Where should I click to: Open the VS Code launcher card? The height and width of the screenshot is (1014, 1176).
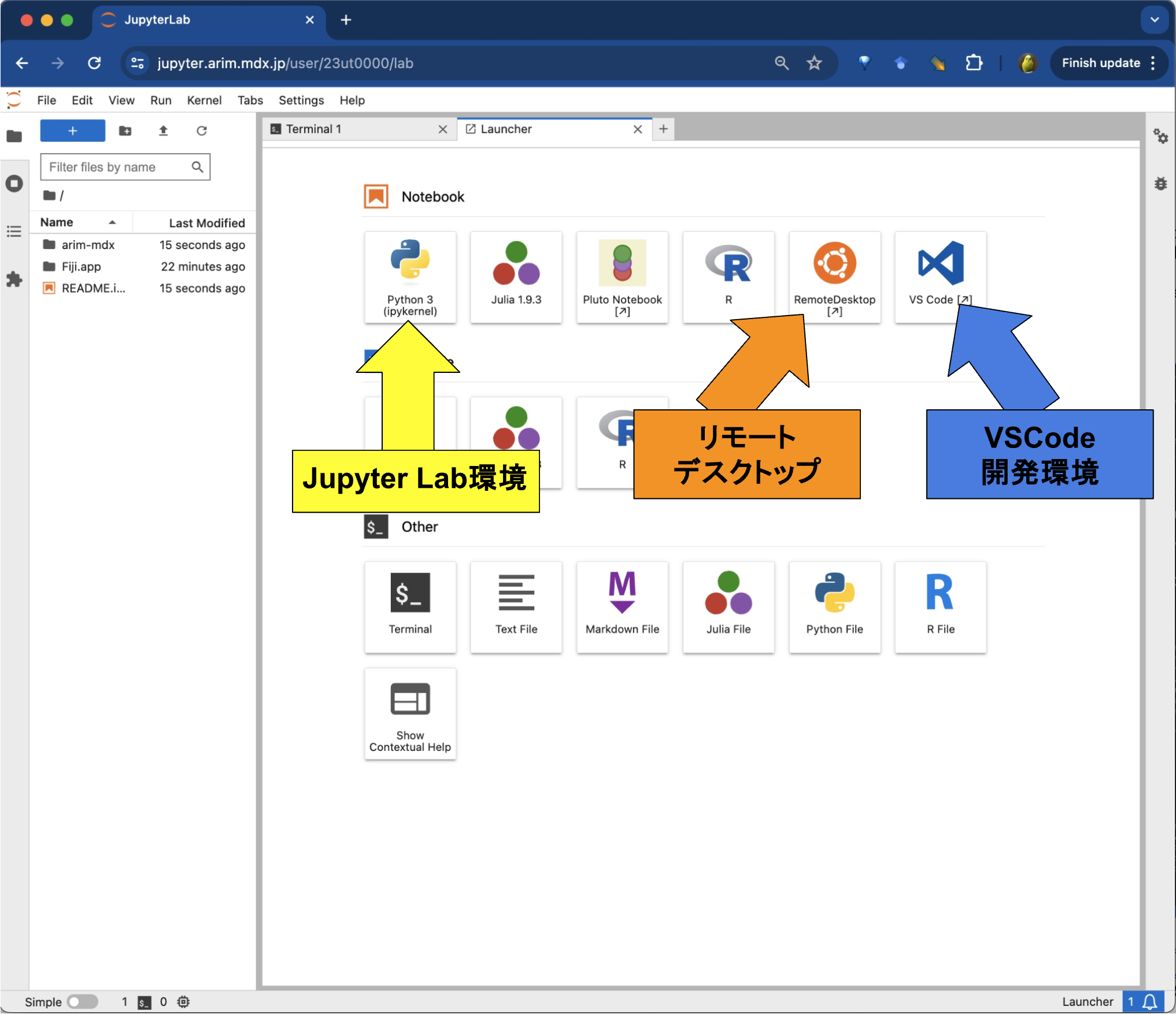(940, 277)
